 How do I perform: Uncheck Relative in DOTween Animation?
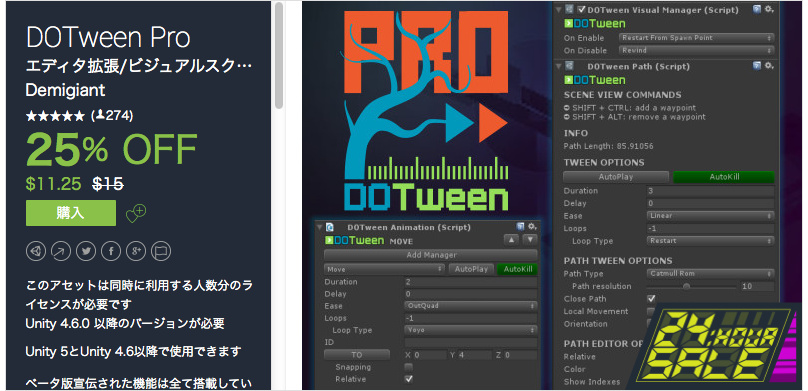tap(409, 379)
